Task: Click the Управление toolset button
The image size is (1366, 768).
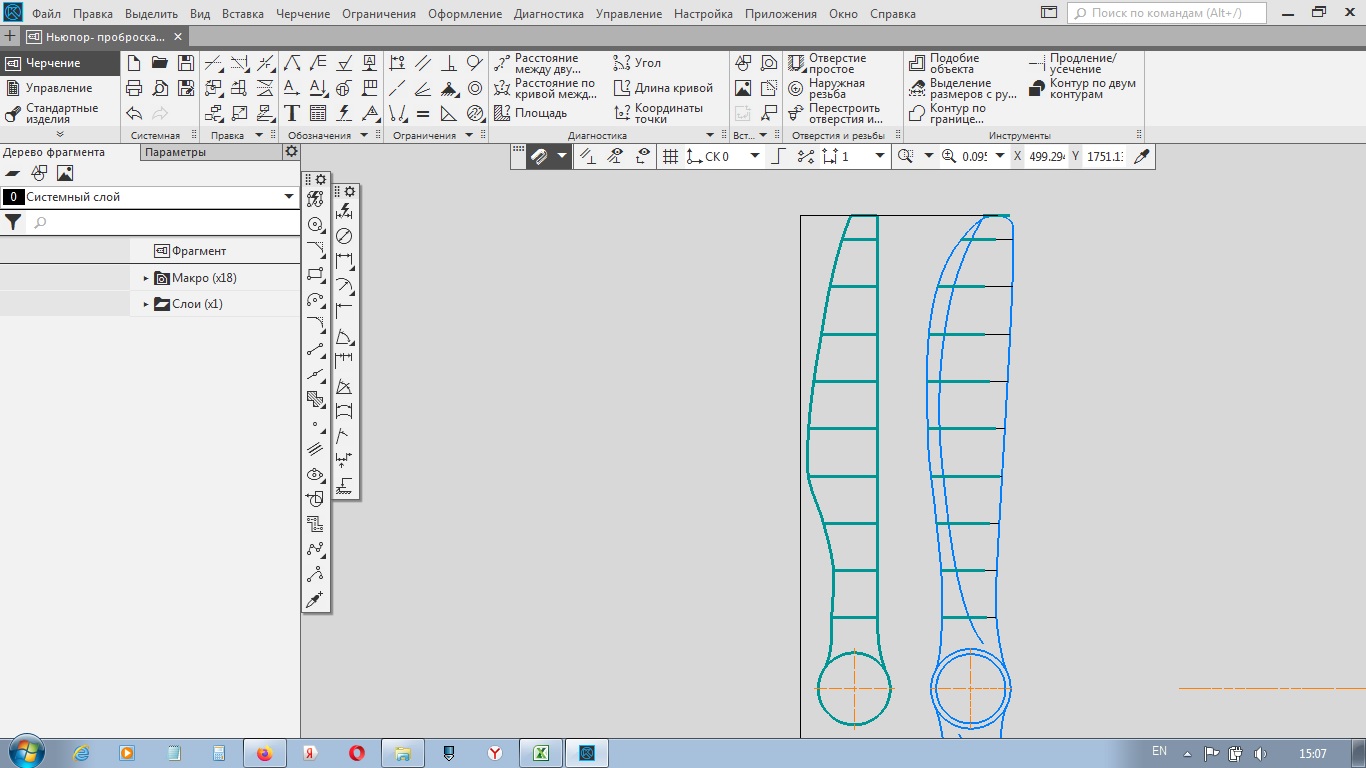Action: coord(58,88)
